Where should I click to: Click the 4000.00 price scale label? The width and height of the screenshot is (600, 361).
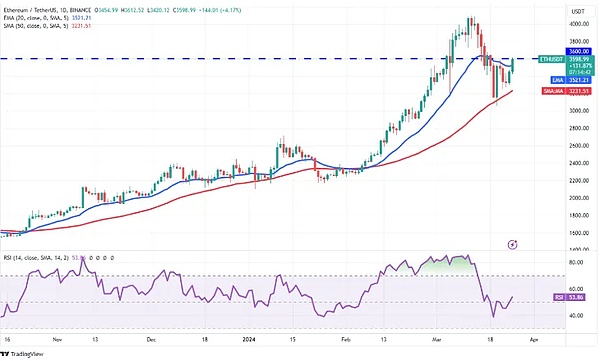pyautogui.click(x=578, y=24)
